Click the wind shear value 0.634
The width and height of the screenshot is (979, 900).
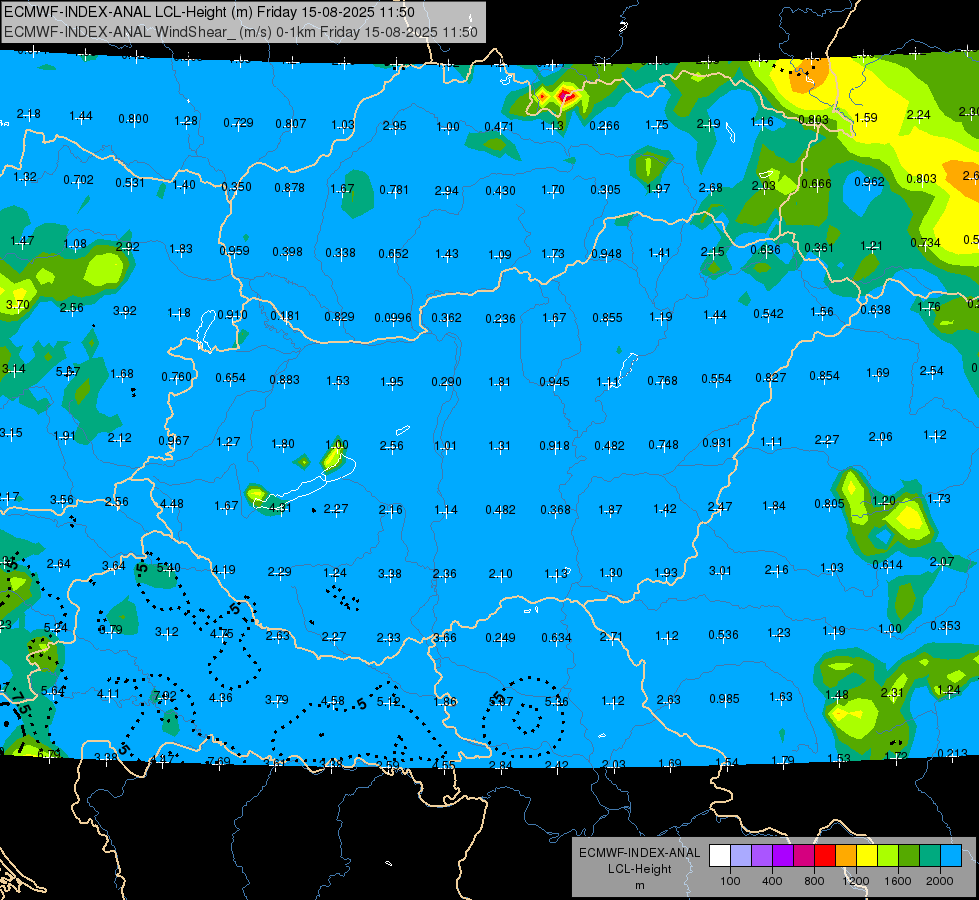(556, 637)
